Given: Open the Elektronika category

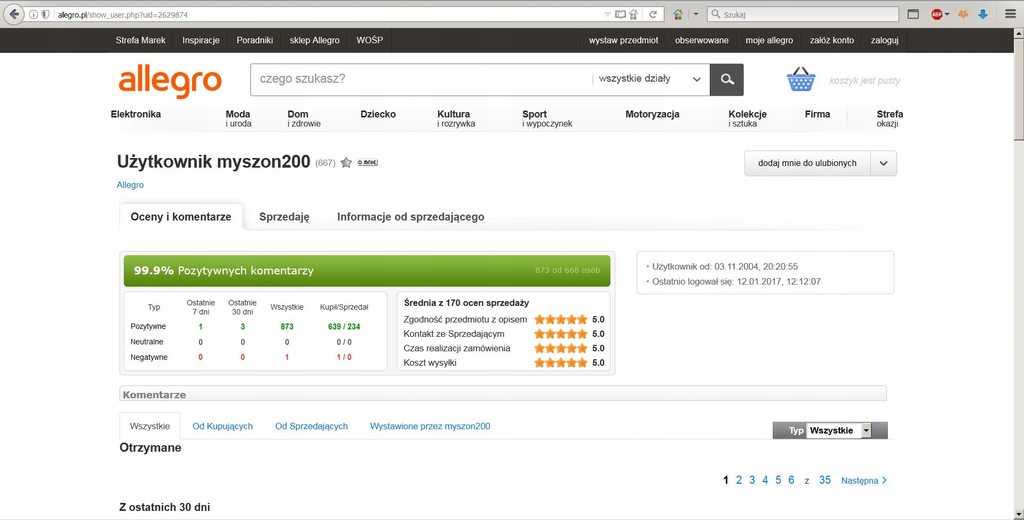Looking at the screenshot, I should 136,114.
